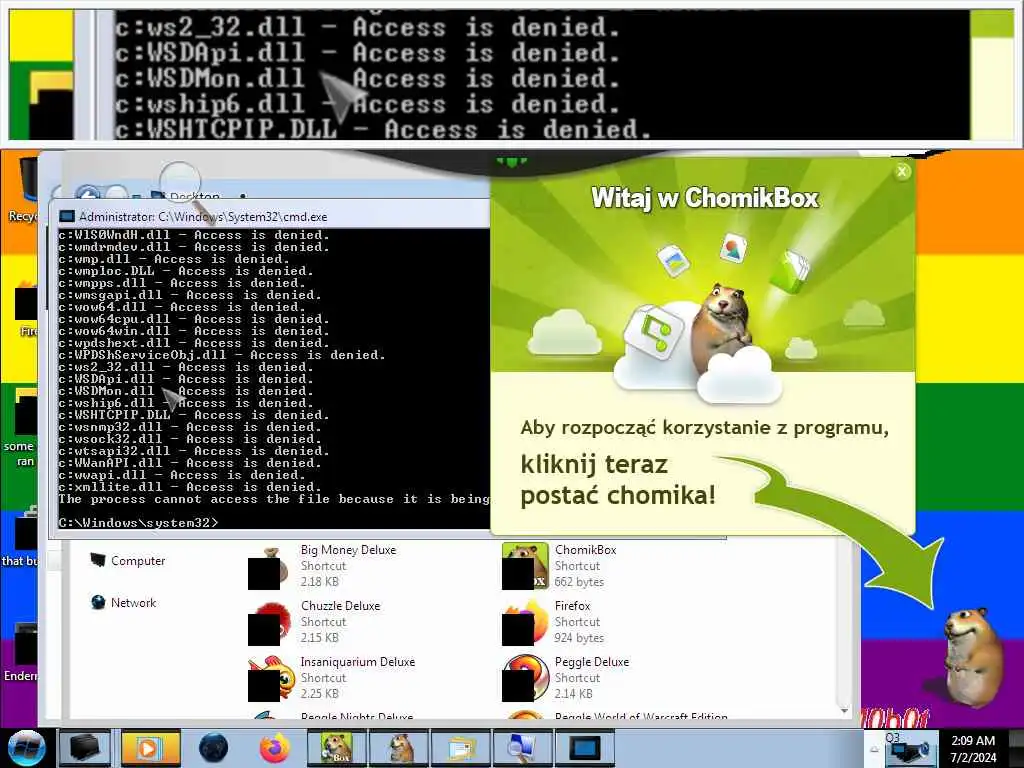Switch to the Explorer folder taskbar button
Screen dimensions: 1024x768
tap(461, 748)
